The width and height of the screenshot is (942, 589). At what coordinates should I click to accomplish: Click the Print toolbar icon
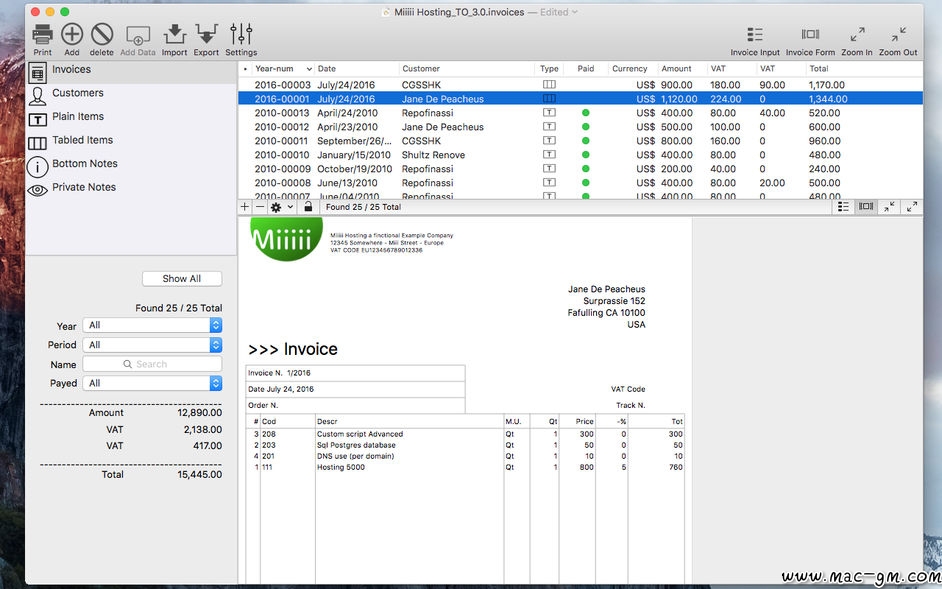click(42, 34)
